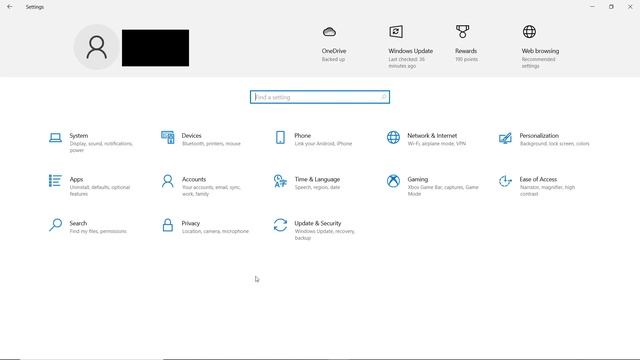Open Time & Language label

[x=317, y=179]
